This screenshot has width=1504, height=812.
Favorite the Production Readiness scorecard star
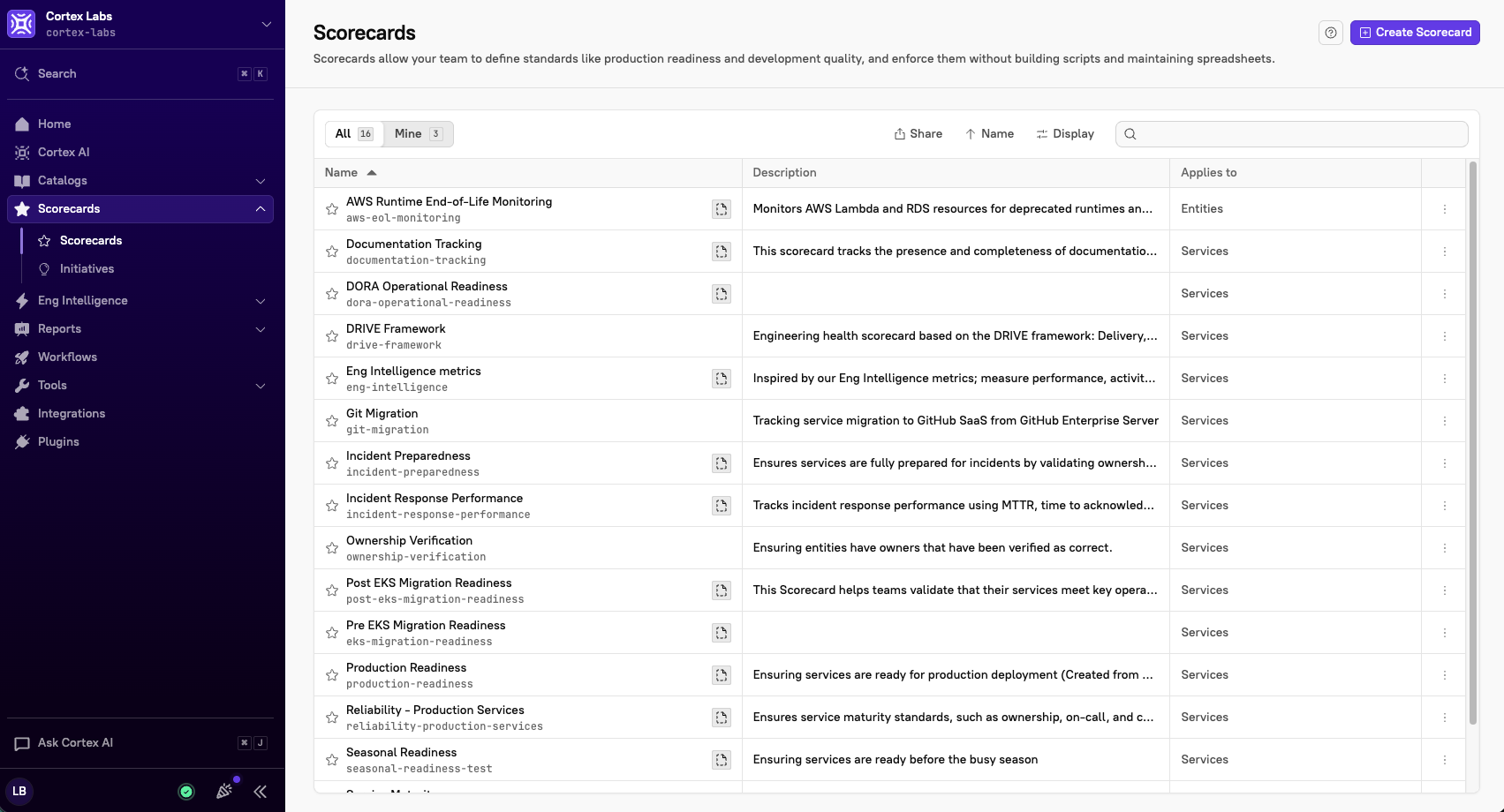(332, 675)
